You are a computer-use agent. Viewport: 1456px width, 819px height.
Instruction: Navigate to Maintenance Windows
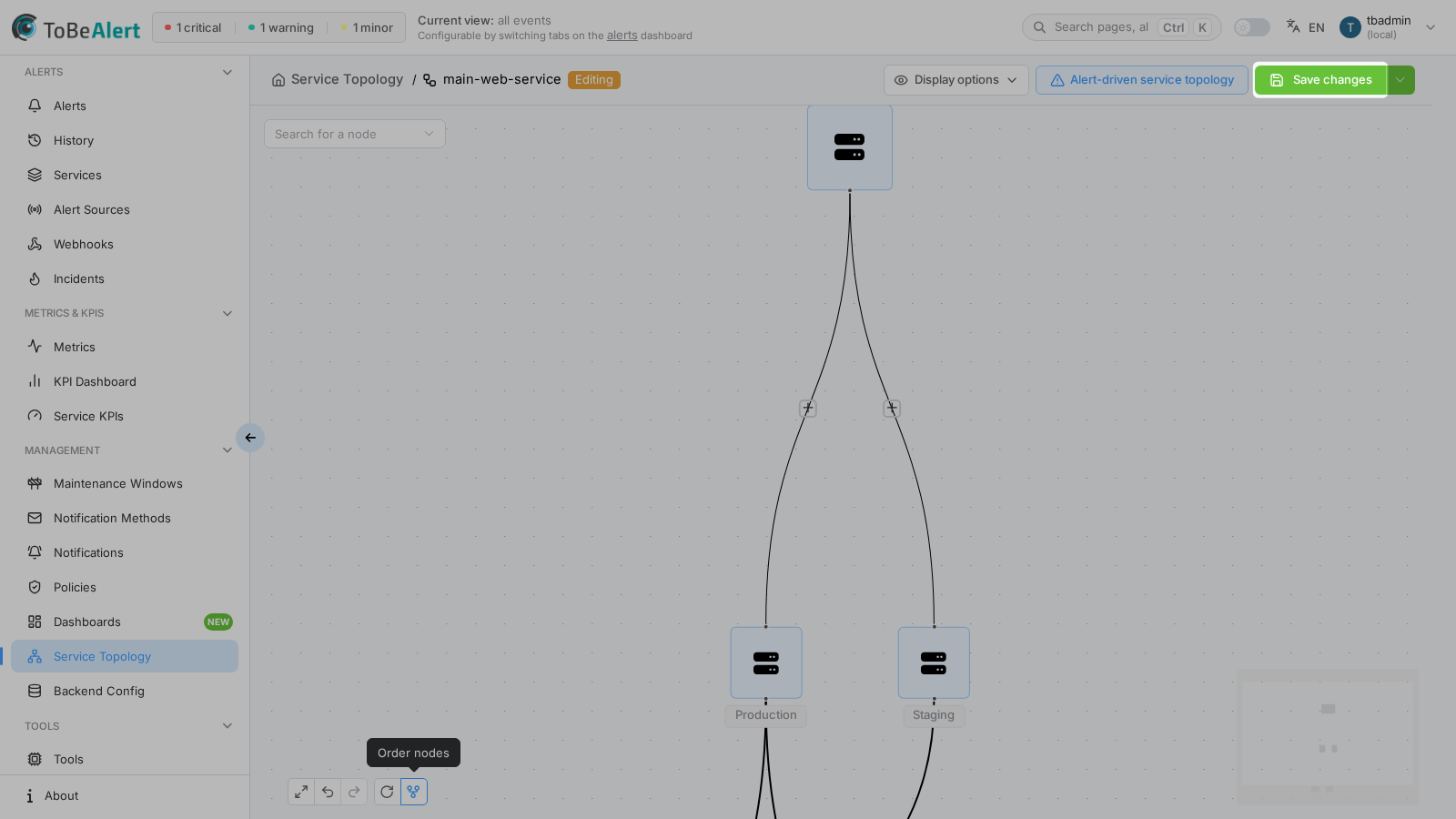point(125,484)
